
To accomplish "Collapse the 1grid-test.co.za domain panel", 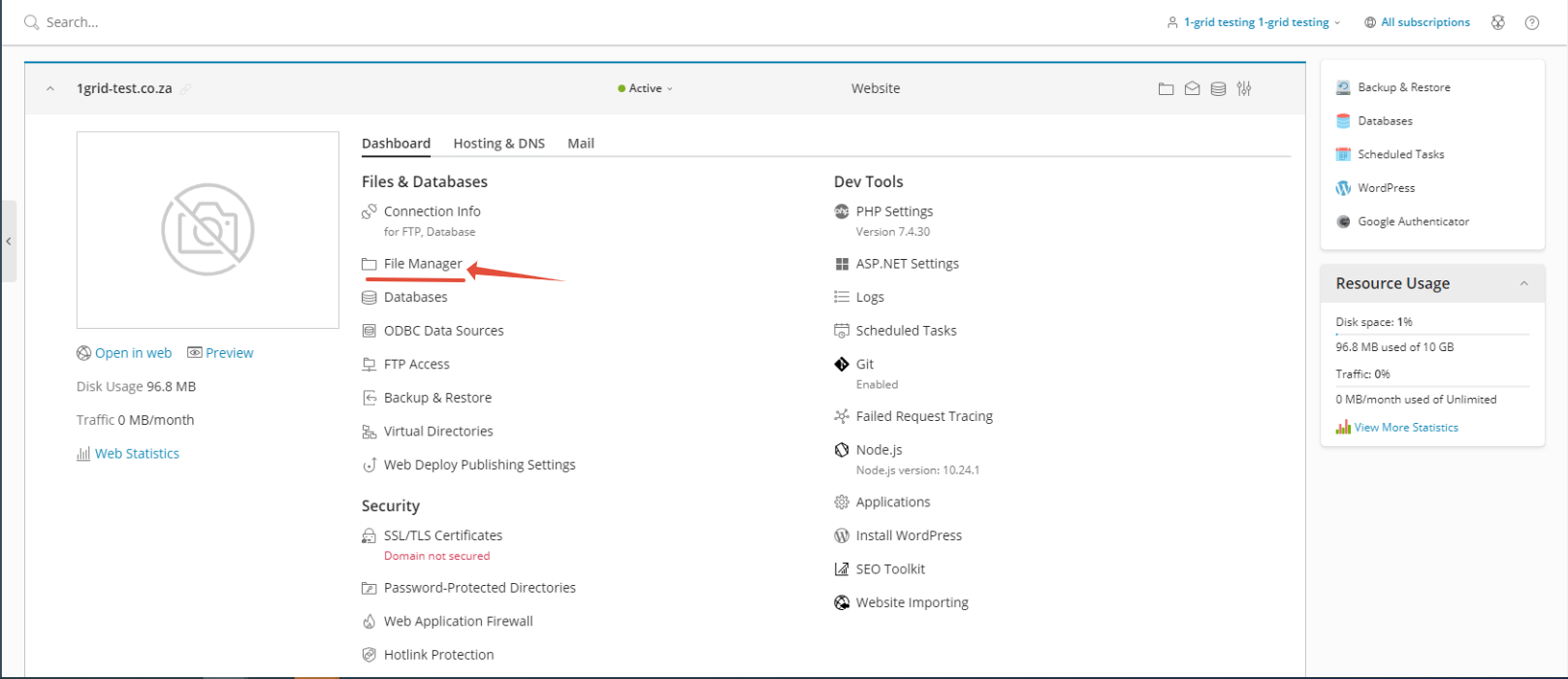I will [x=50, y=88].
